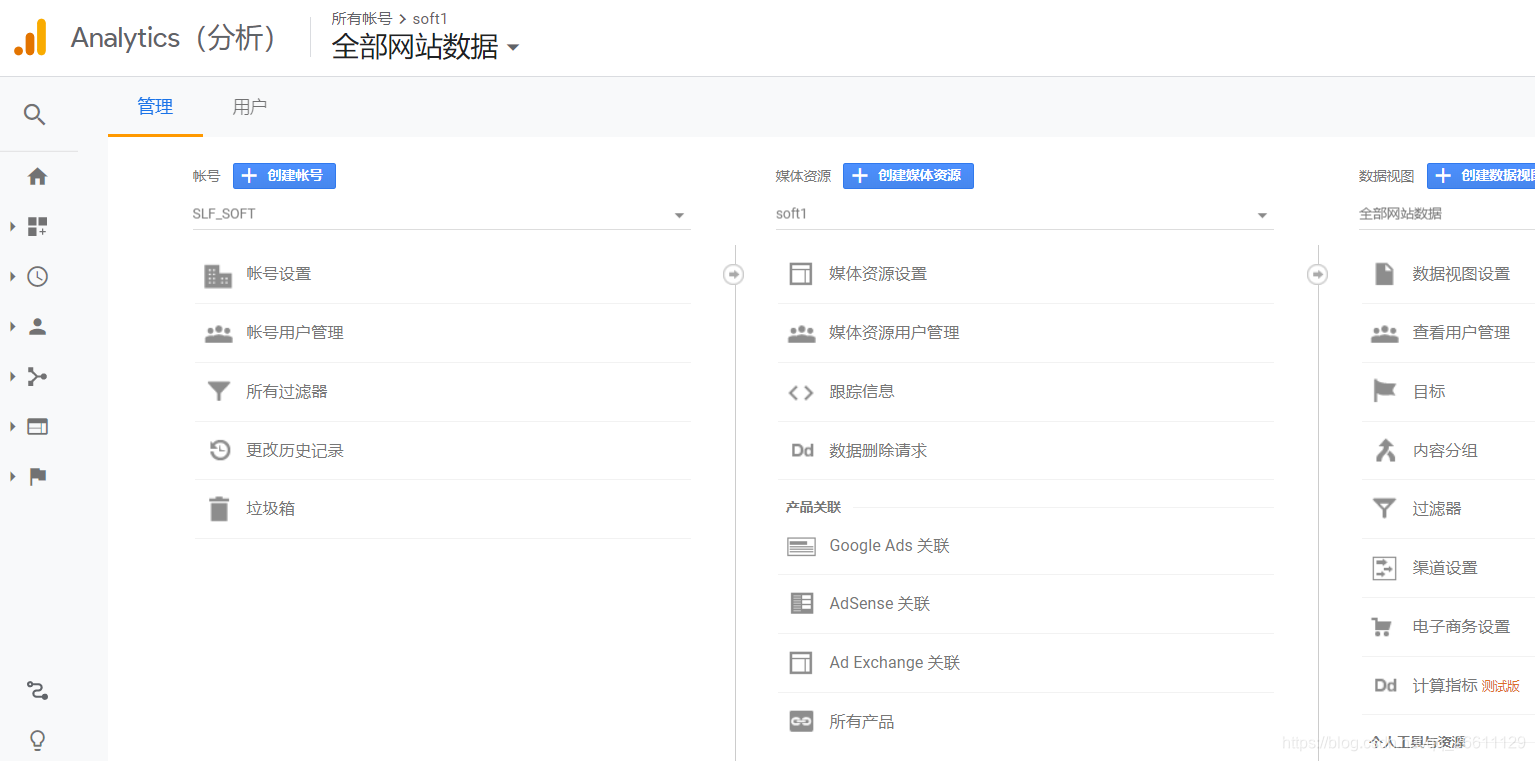1535x761 pixels.
Task: Click code brackets icon beside 跟踪信息
Action: [801, 392]
